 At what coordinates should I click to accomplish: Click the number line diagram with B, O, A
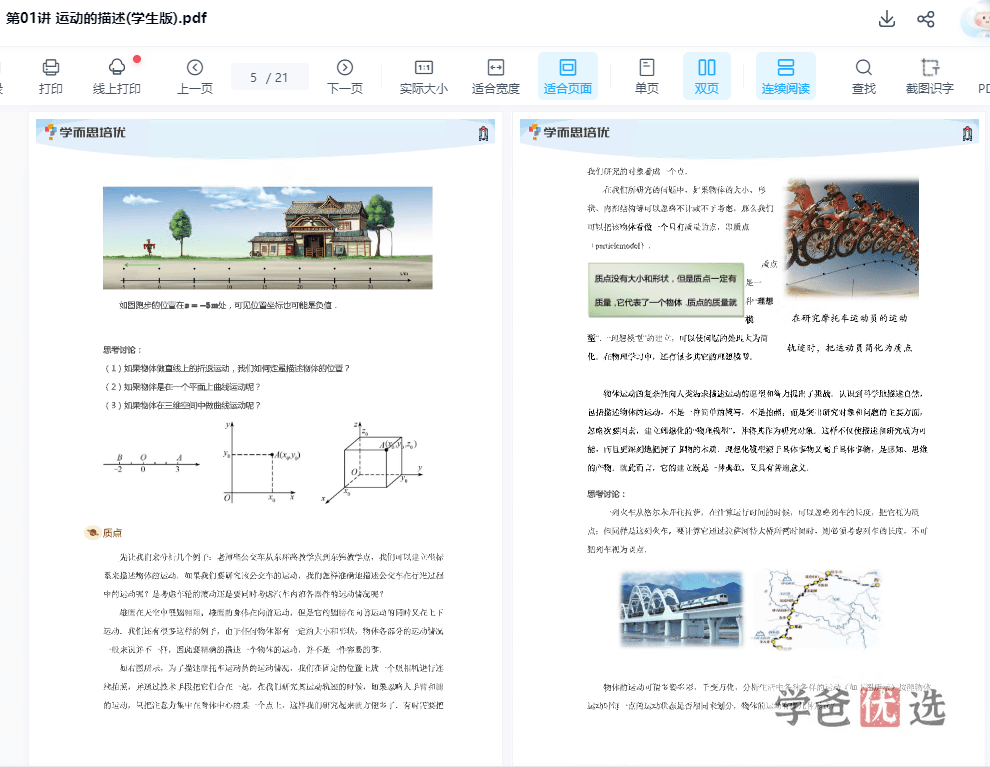pos(151,463)
